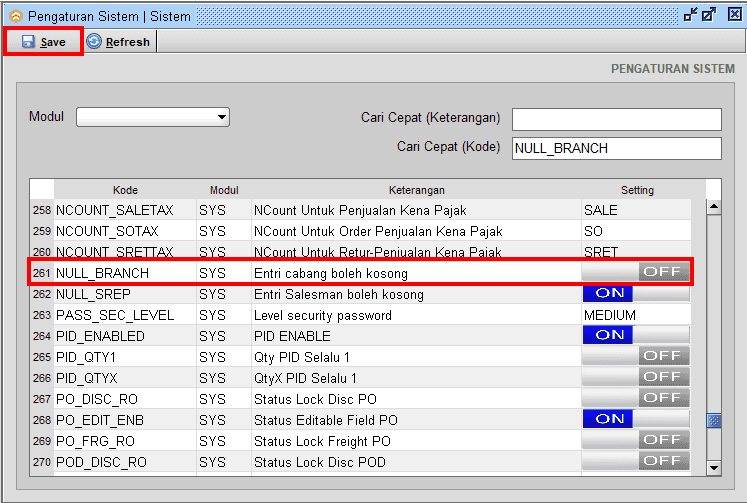Click the app icon in title bar
The height and width of the screenshot is (503, 747).
[x=15, y=16]
